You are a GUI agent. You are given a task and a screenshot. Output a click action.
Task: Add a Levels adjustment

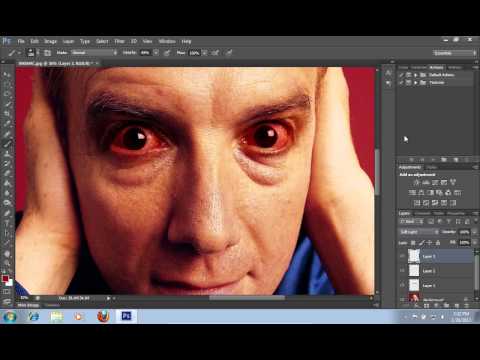click(x=426, y=182)
